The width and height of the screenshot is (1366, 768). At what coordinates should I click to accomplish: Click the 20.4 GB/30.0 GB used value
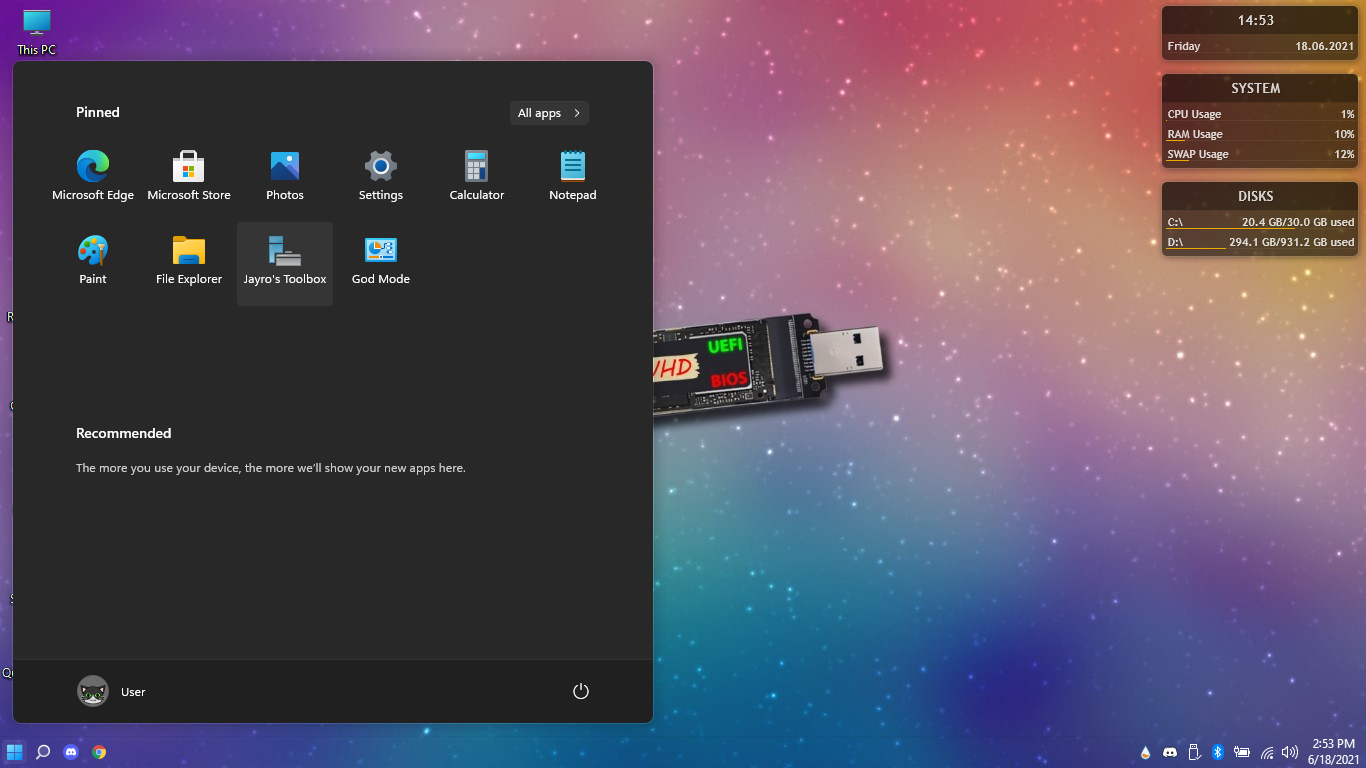(1298, 222)
